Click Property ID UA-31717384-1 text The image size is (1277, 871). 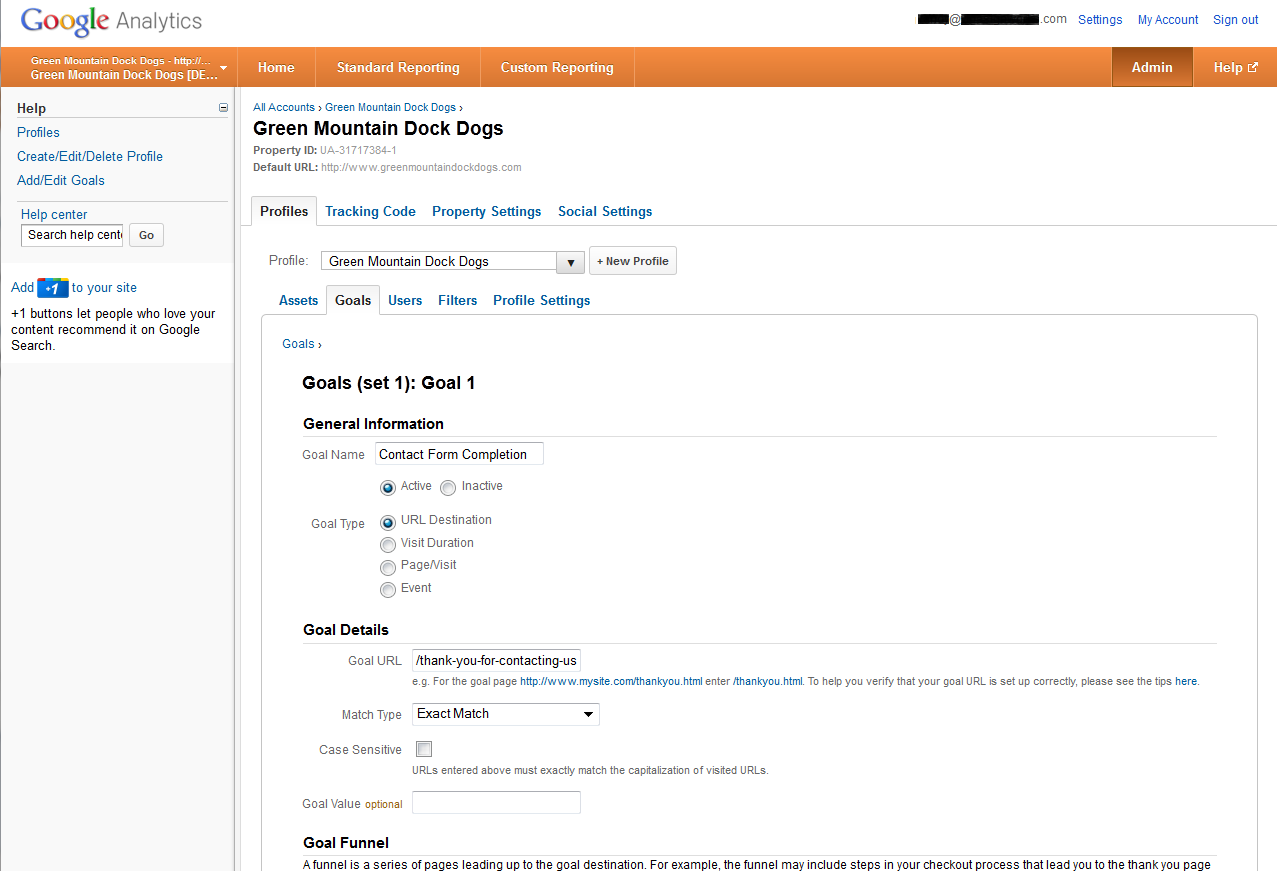click(x=358, y=150)
